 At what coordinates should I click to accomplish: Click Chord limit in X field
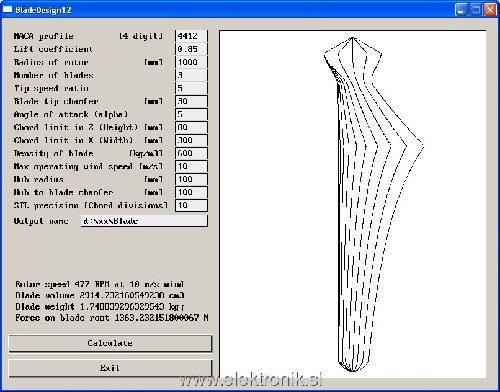191,140
